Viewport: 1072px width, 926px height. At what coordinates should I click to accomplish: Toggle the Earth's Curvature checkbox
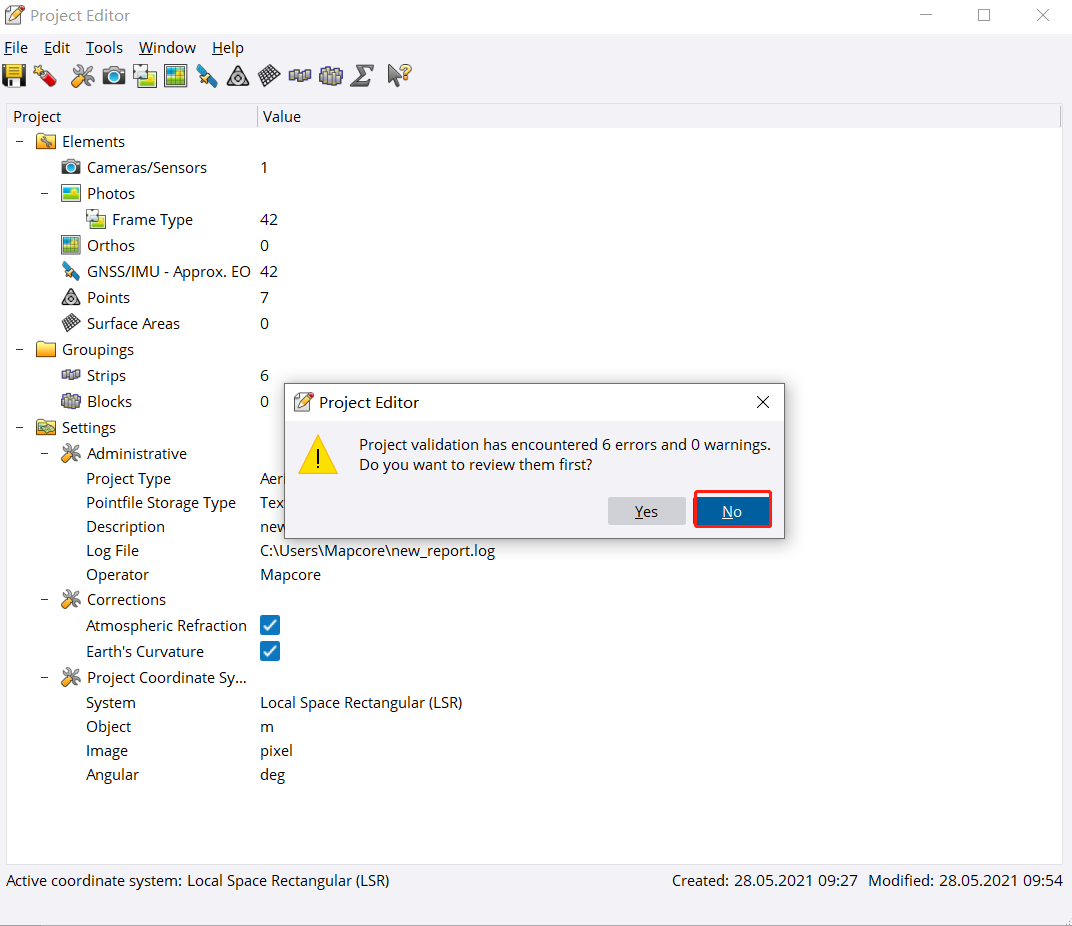pos(270,651)
